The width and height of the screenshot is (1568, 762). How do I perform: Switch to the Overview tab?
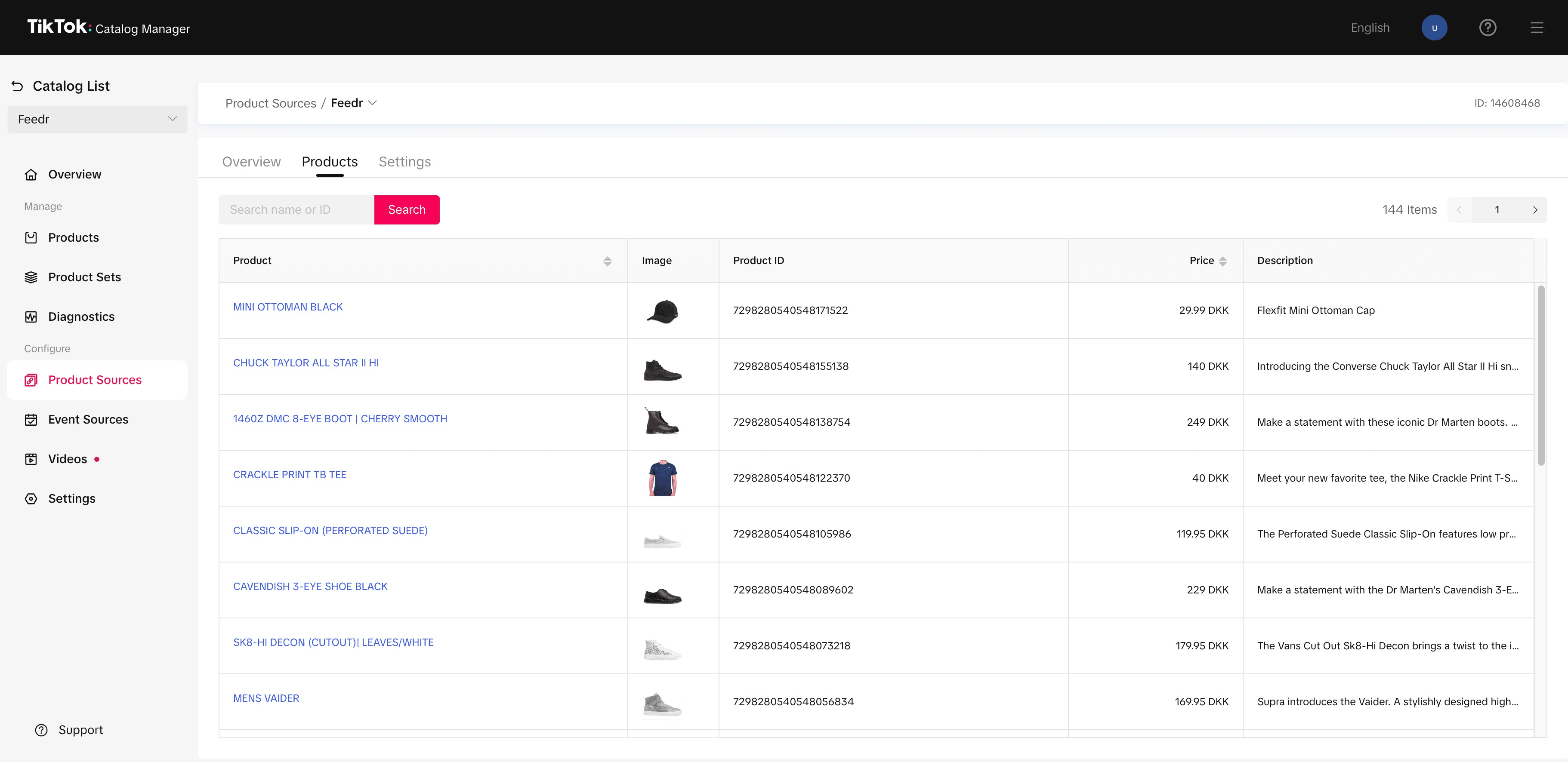click(251, 161)
